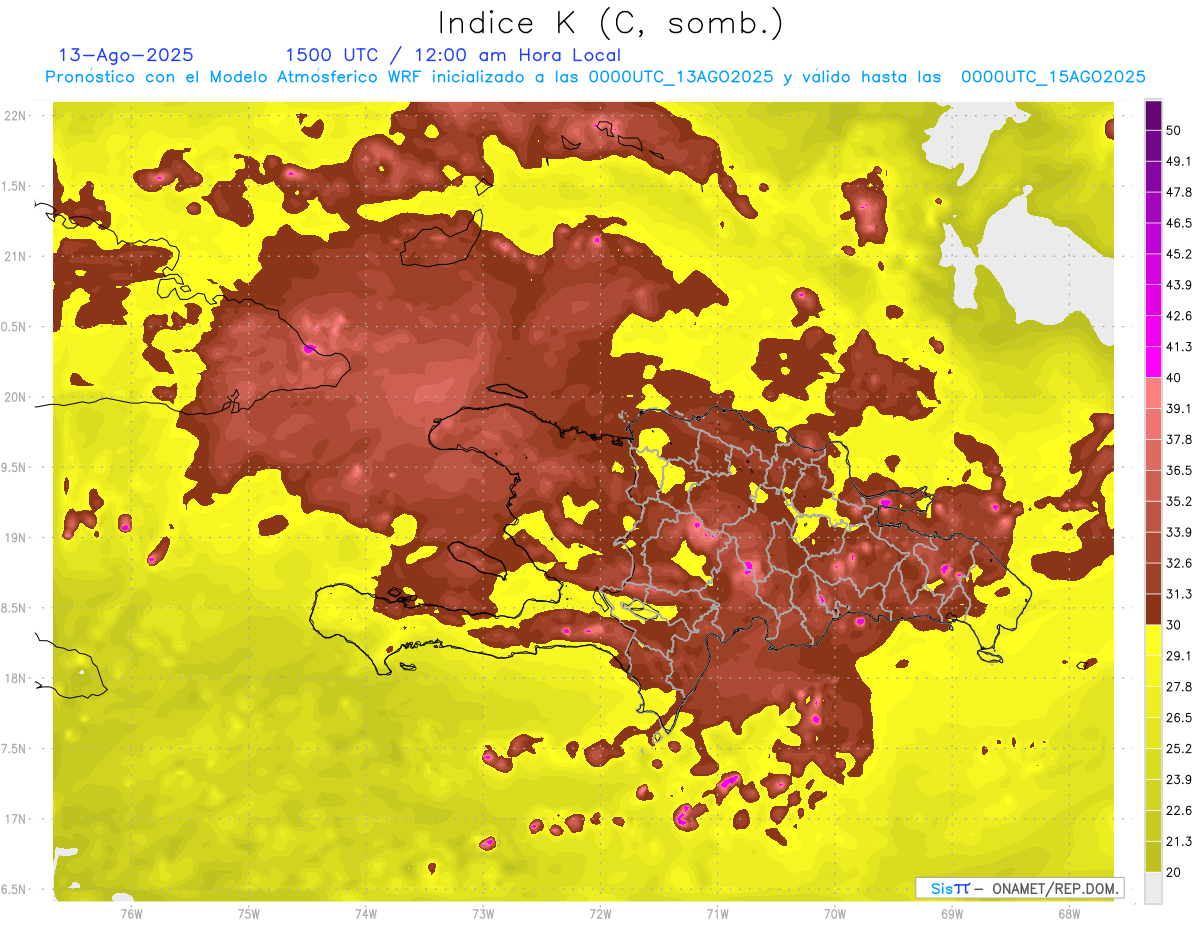Click the latitude label "17N"
Screen dimensions: 1200x927
(15, 819)
